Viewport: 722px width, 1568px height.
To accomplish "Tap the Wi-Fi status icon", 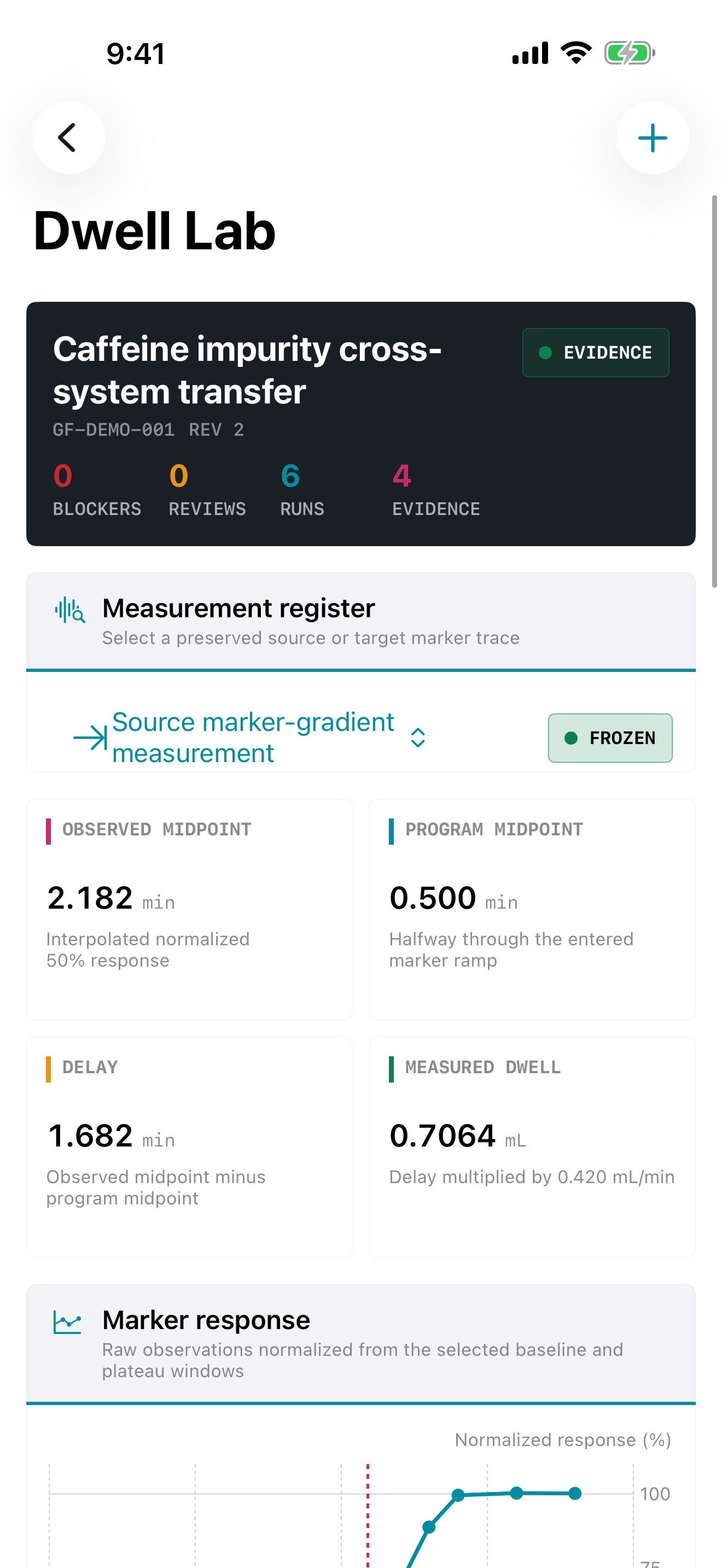I will (576, 53).
